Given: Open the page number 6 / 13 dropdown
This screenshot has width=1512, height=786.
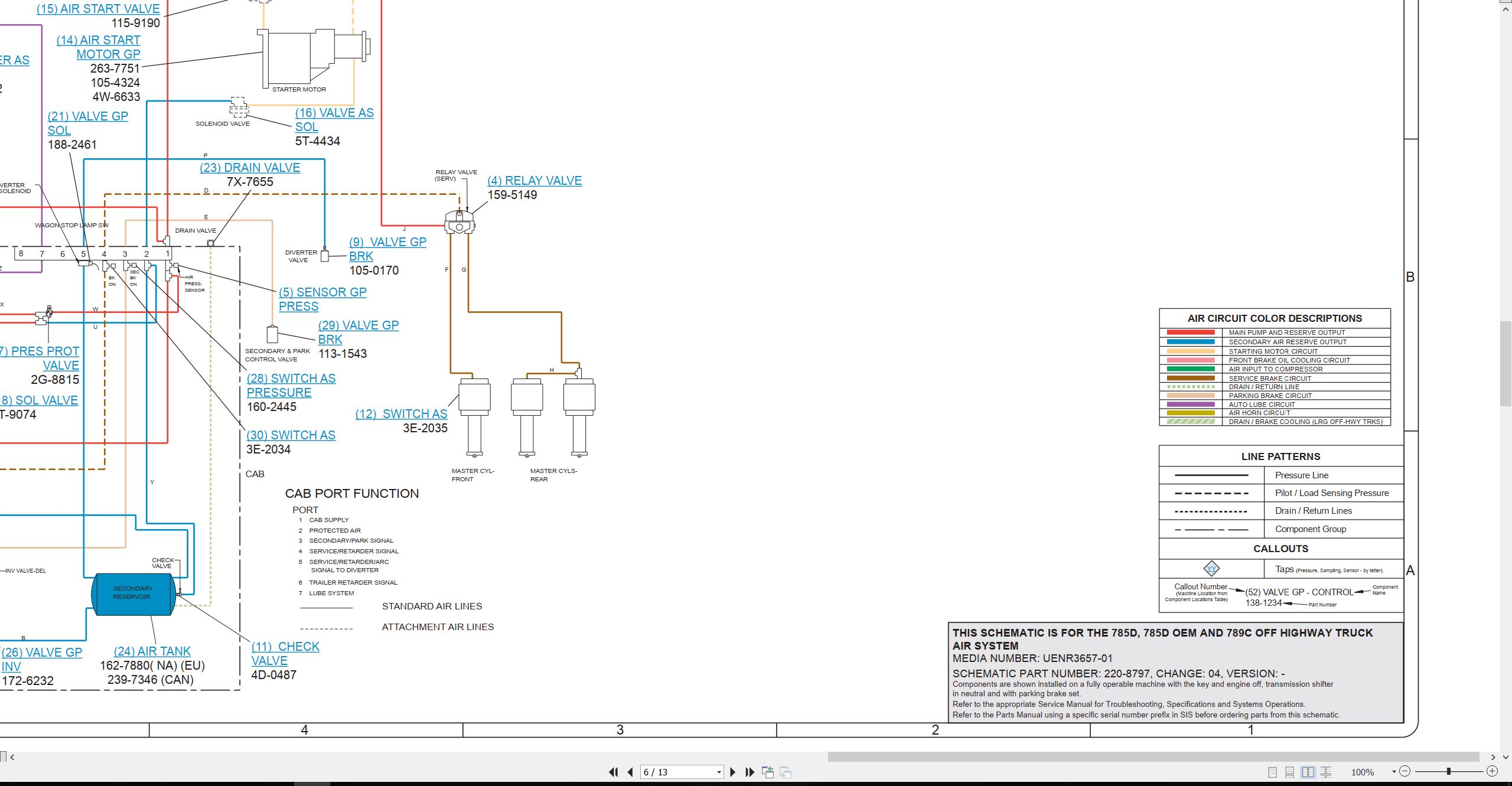Looking at the screenshot, I should (x=719, y=772).
